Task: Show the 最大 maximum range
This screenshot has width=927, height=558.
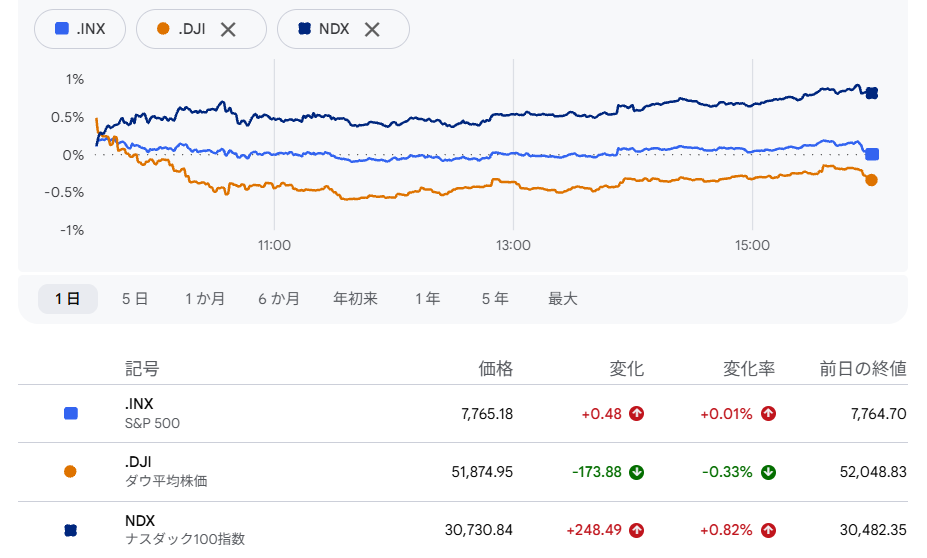Action: (562, 299)
